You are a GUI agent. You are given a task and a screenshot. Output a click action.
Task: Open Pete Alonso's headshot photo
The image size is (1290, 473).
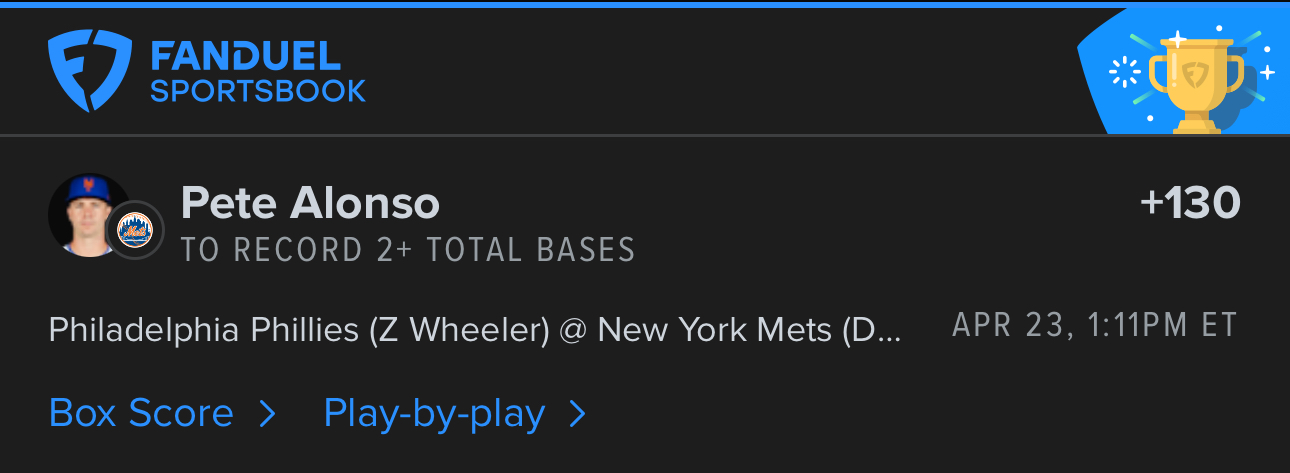[88, 215]
